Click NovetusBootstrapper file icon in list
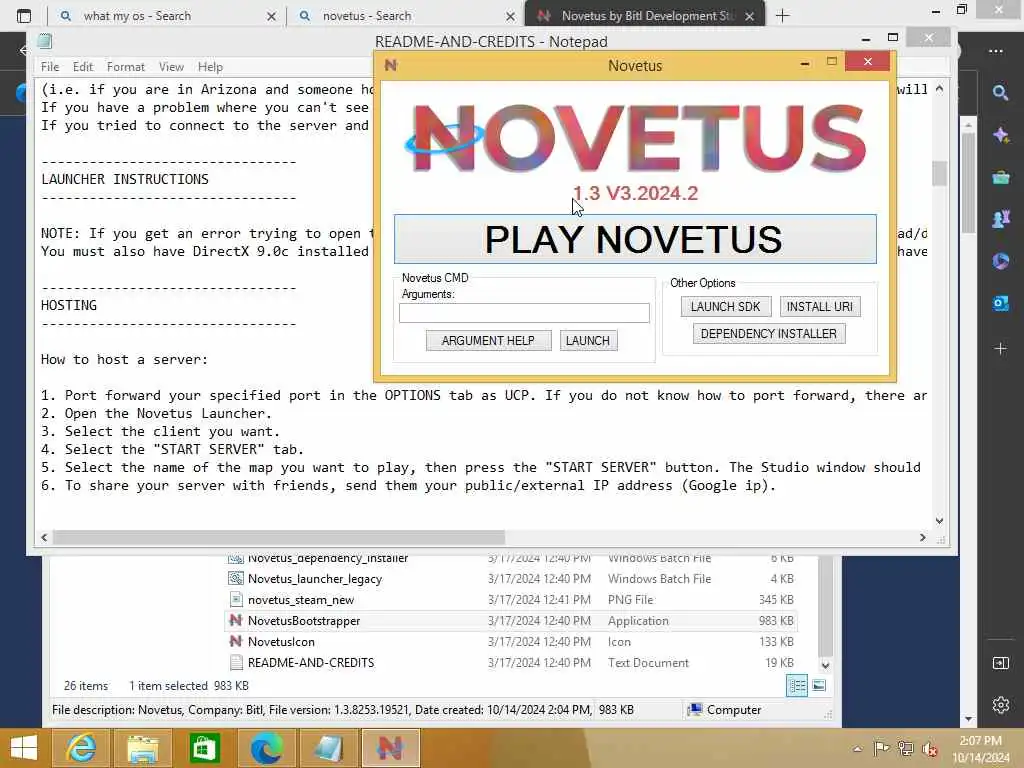Image resolution: width=1024 pixels, height=768 pixels. pos(236,620)
